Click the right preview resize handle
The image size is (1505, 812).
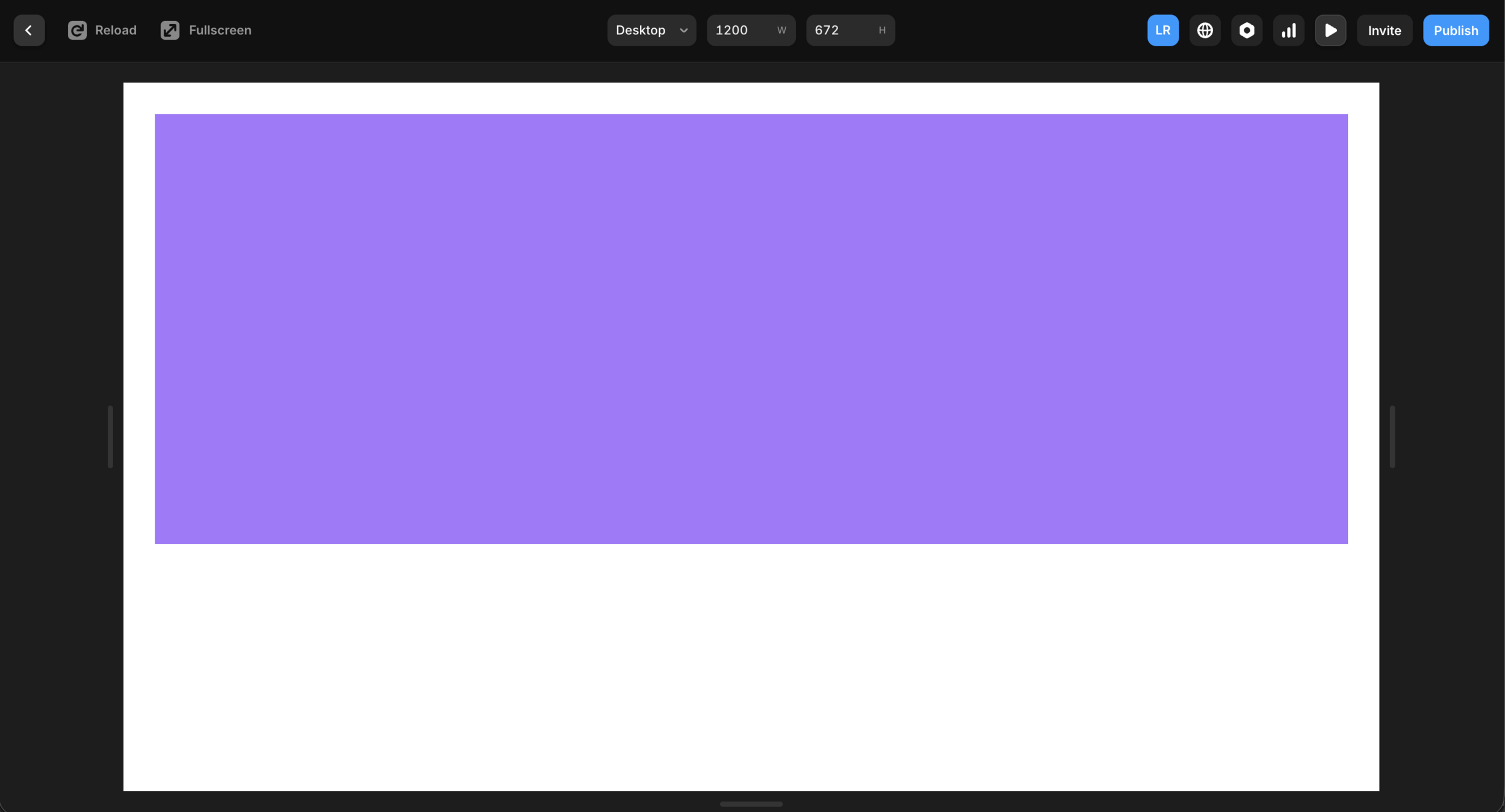[x=1392, y=436]
